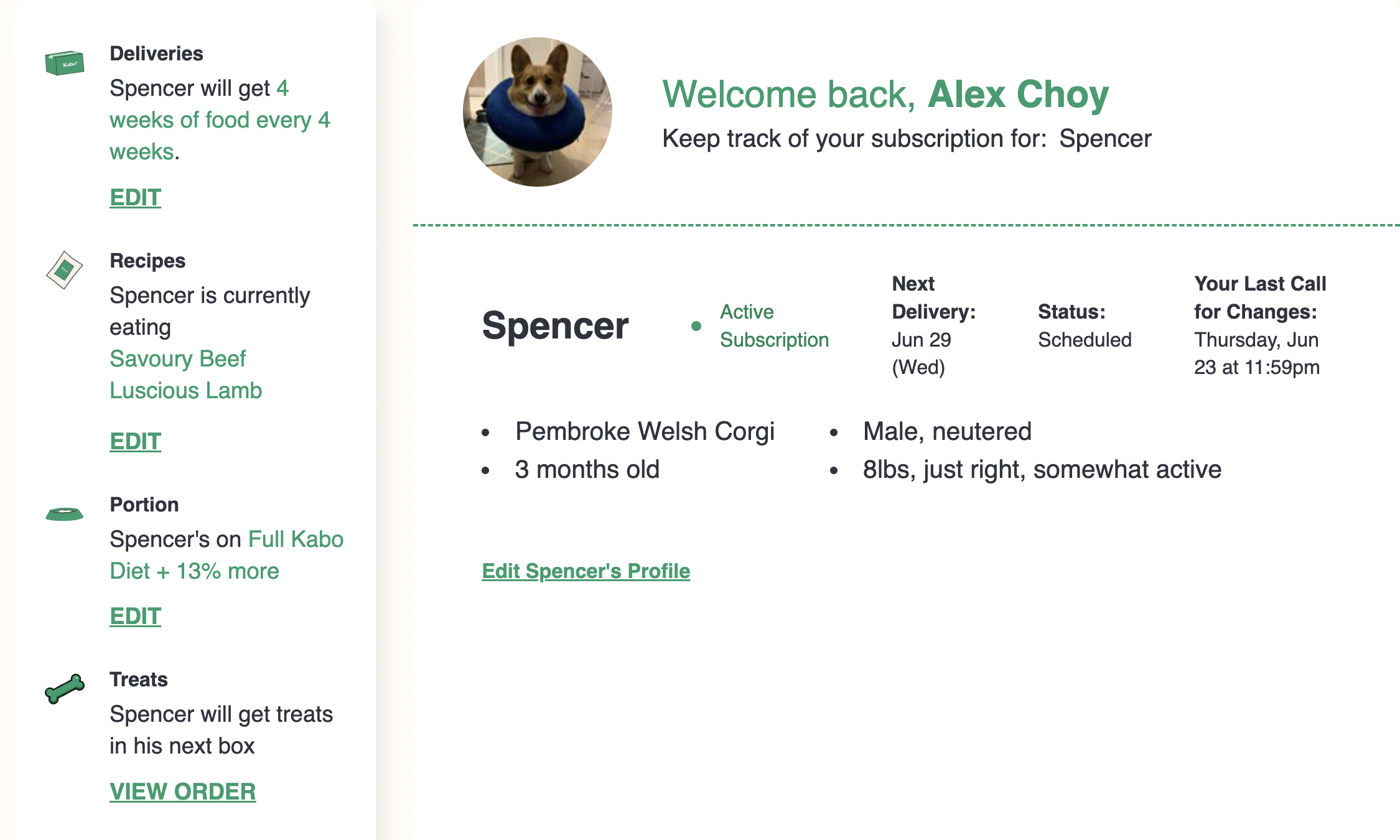Click the green food bowl Portion icon
Viewport: 1400px width, 840px height.
[x=64, y=514]
